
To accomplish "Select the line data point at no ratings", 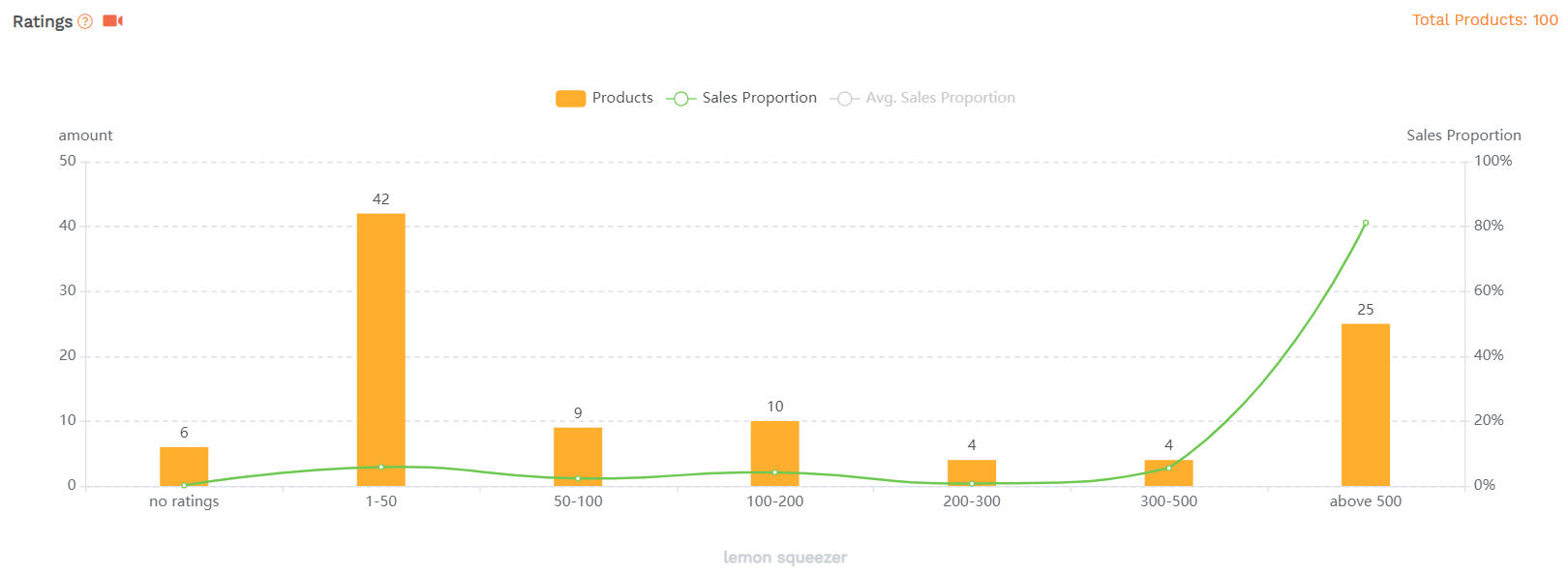I will 184,485.
